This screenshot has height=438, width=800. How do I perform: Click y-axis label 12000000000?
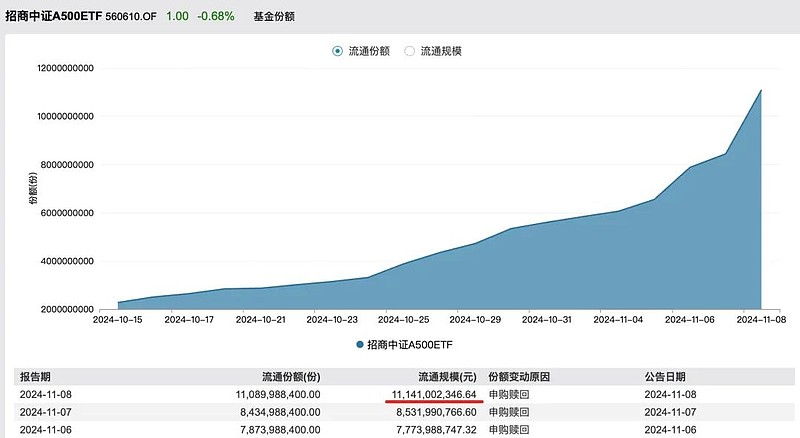coord(65,68)
